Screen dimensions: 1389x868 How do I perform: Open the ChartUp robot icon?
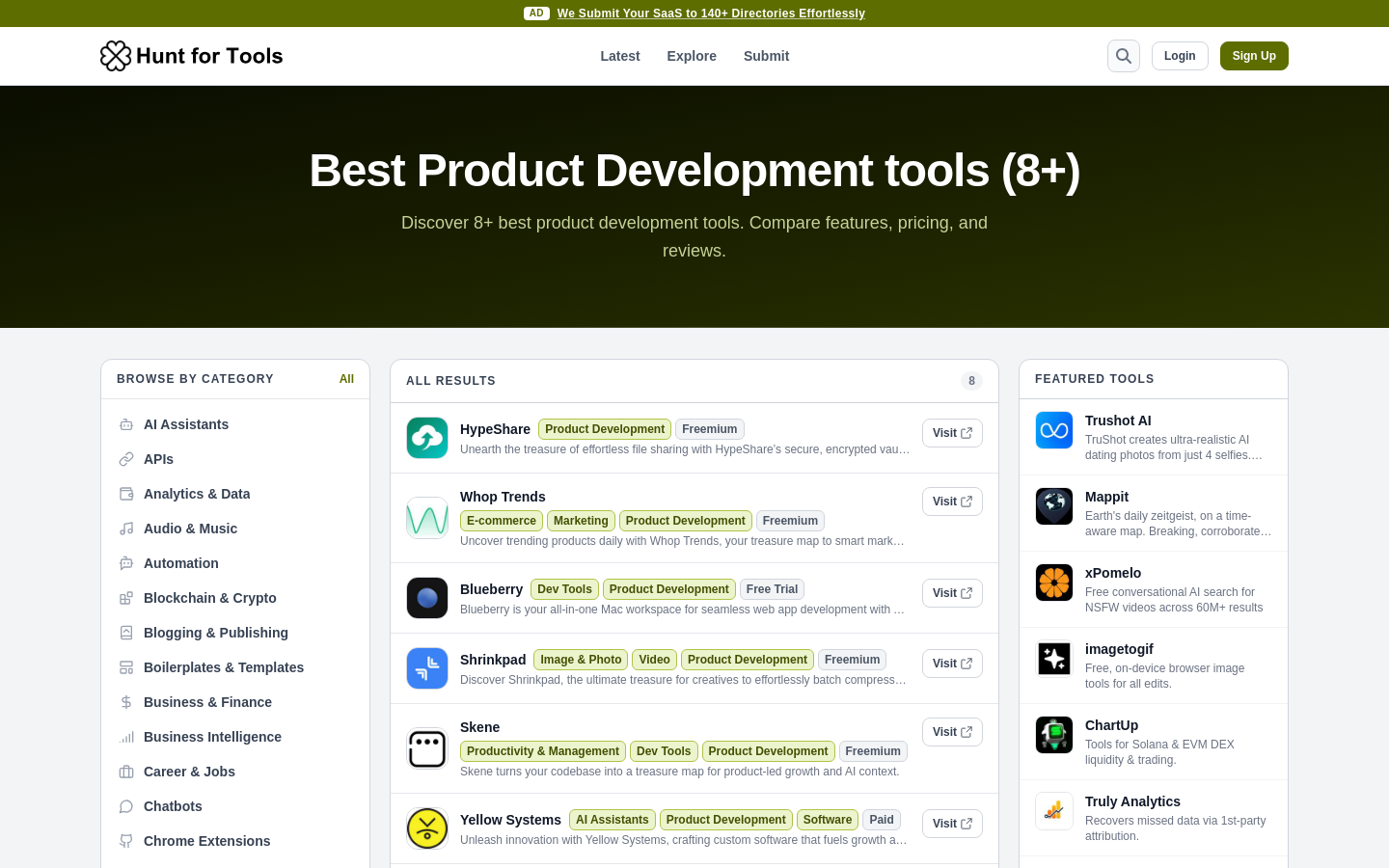click(x=1054, y=735)
